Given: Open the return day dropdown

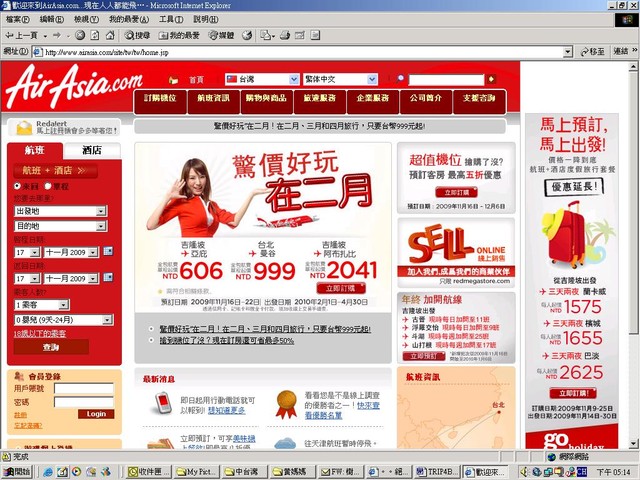Looking at the screenshot, I should click(27, 278).
